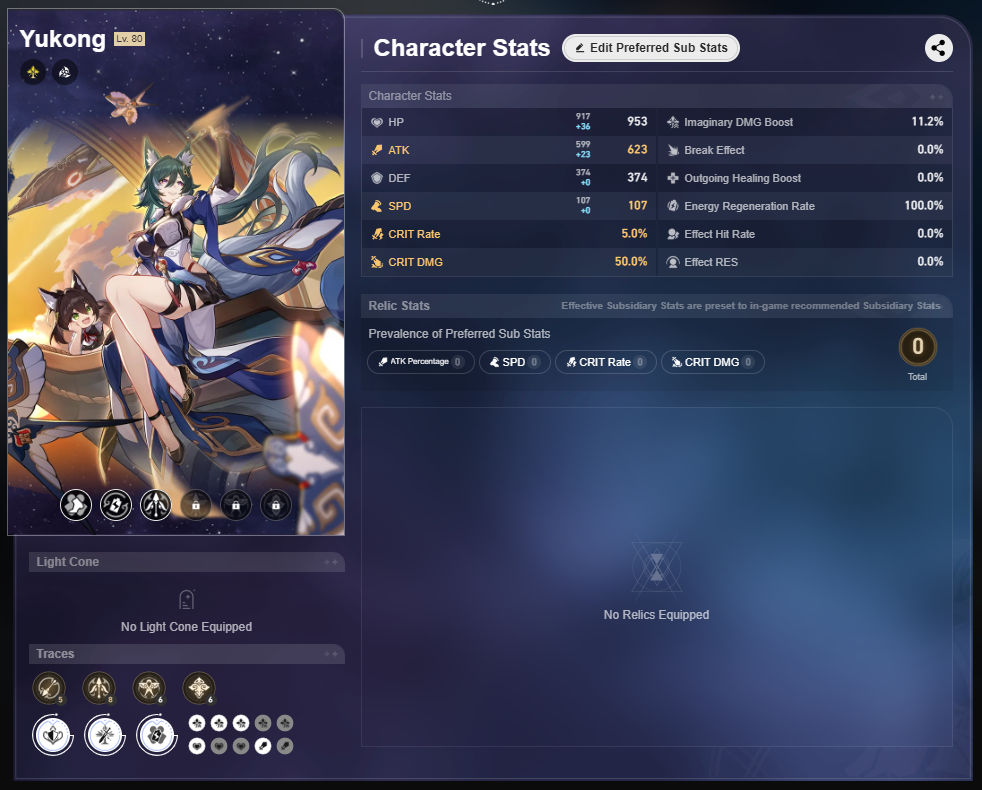Screen dimensions: 982x790
Task: Click the ATK base 599 +23 breakdown
Action: [x=583, y=149]
